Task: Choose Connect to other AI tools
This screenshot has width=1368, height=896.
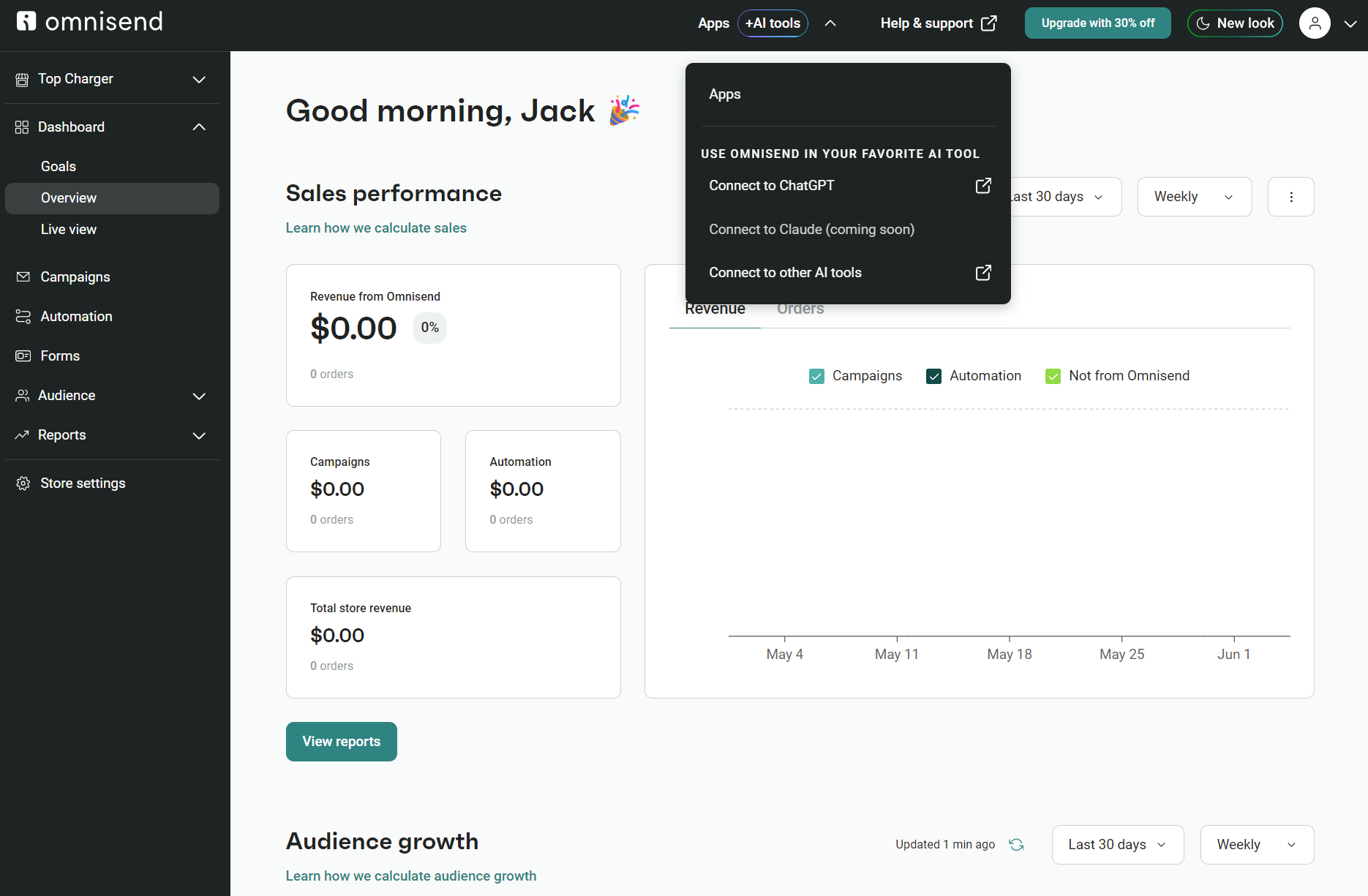Action: pyautogui.click(x=848, y=273)
